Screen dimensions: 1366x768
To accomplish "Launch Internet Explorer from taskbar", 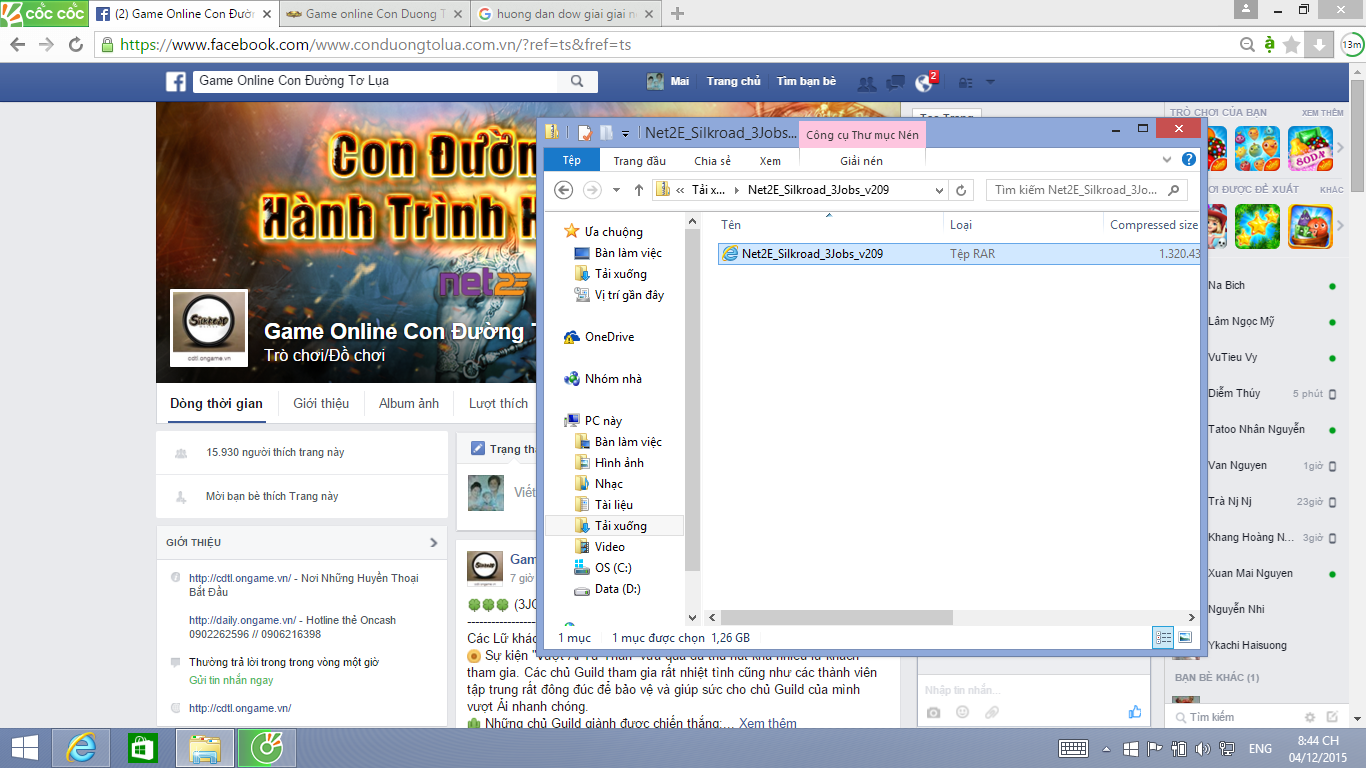I will pyautogui.click(x=81, y=748).
